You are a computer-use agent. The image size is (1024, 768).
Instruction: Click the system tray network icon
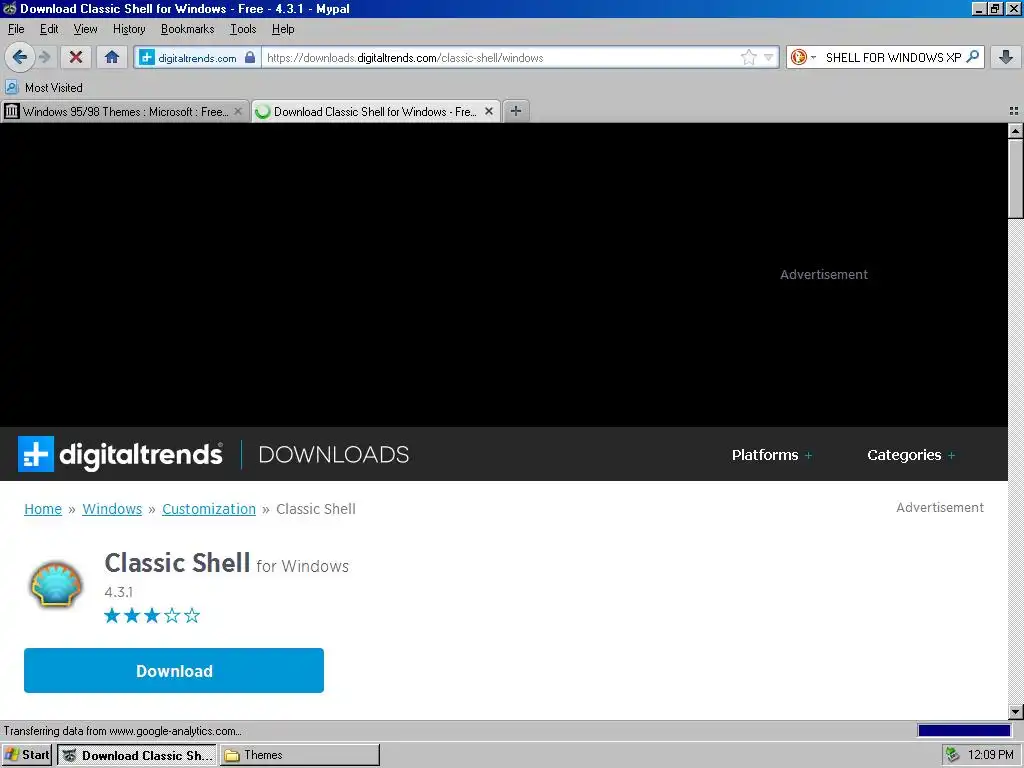(x=953, y=755)
